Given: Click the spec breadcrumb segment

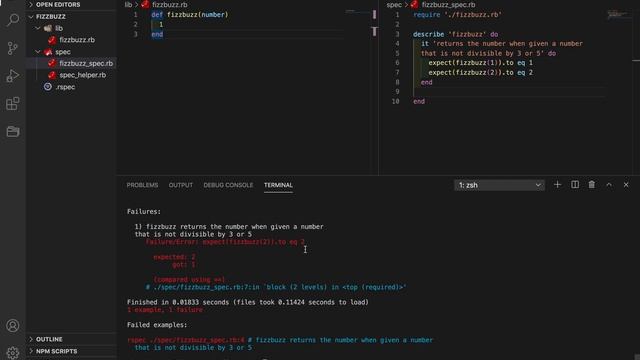Looking at the screenshot, I should tap(394, 4).
